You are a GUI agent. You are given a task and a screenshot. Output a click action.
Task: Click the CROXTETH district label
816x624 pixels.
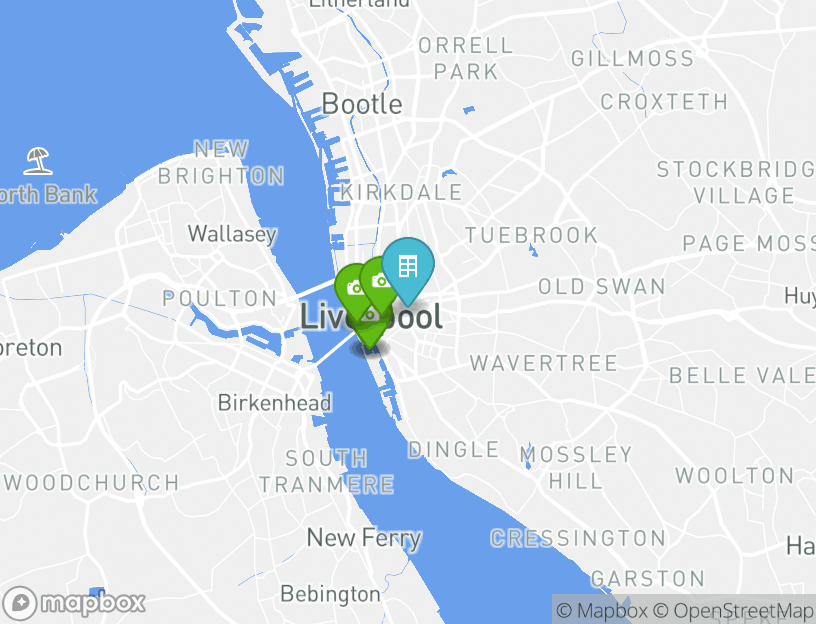(x=664, y=102)
